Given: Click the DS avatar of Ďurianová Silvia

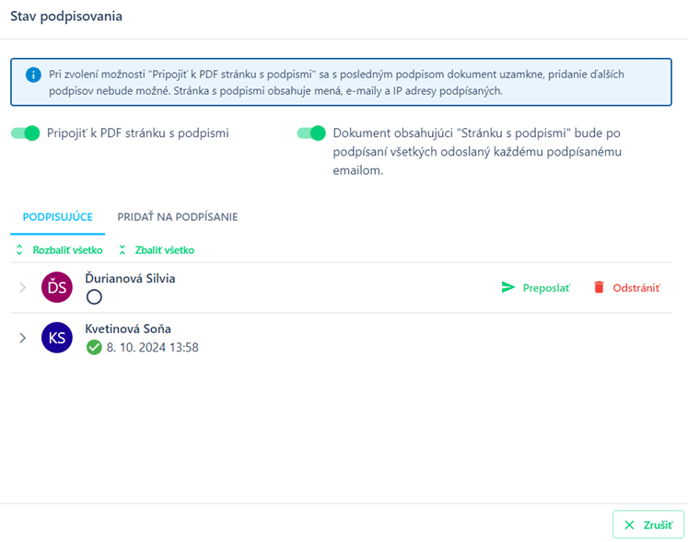Looking at the screenshot, I should [x=57, y=287].
